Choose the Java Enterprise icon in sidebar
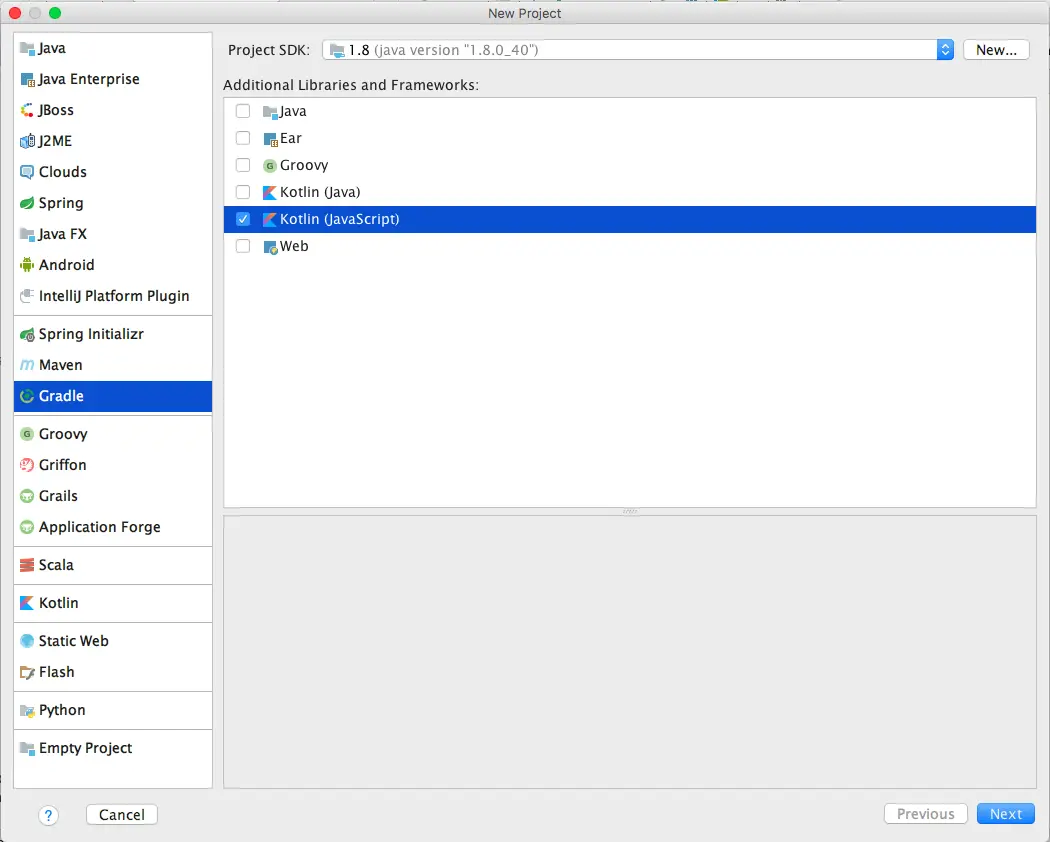 click(27, 80)
